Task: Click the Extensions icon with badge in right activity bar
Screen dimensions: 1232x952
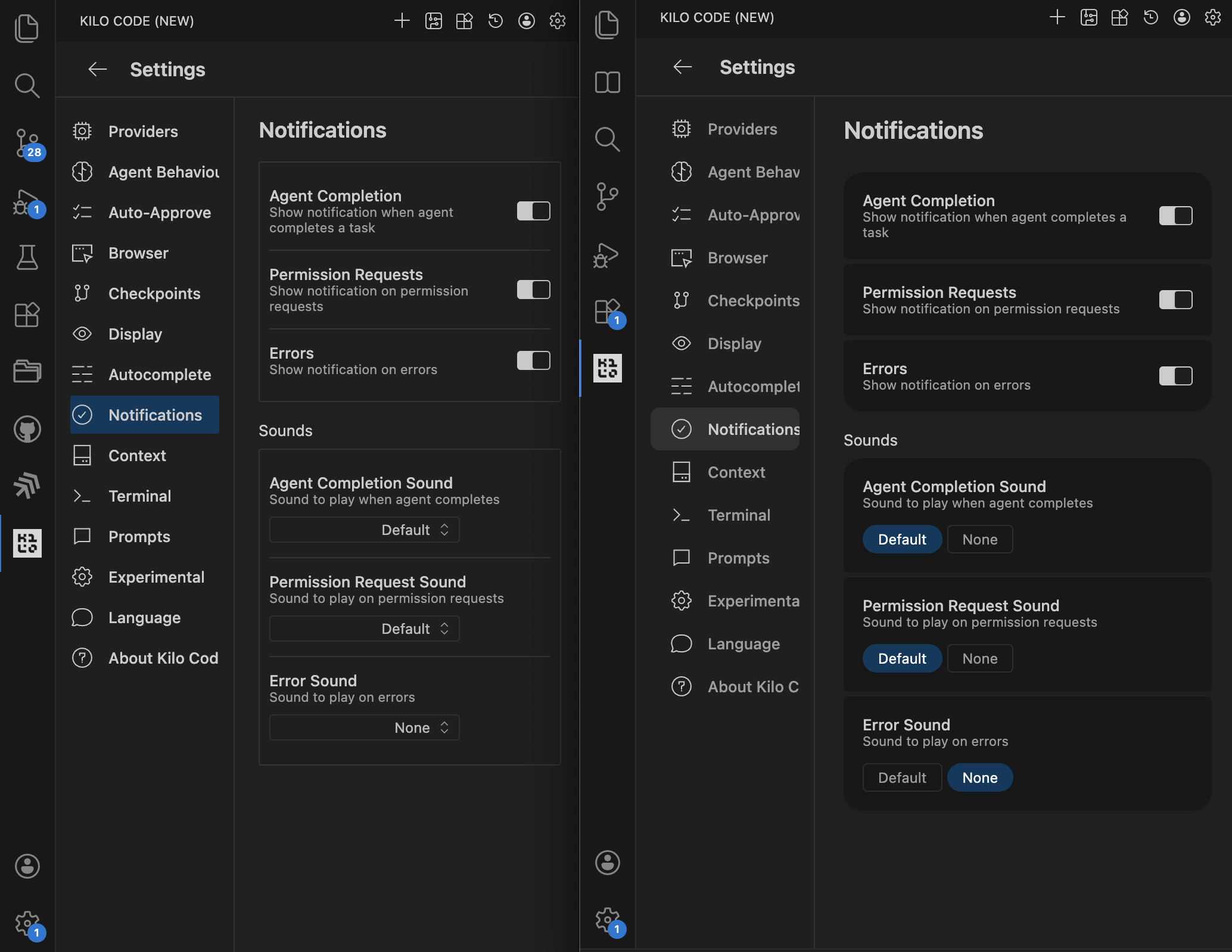Action: 608,312
